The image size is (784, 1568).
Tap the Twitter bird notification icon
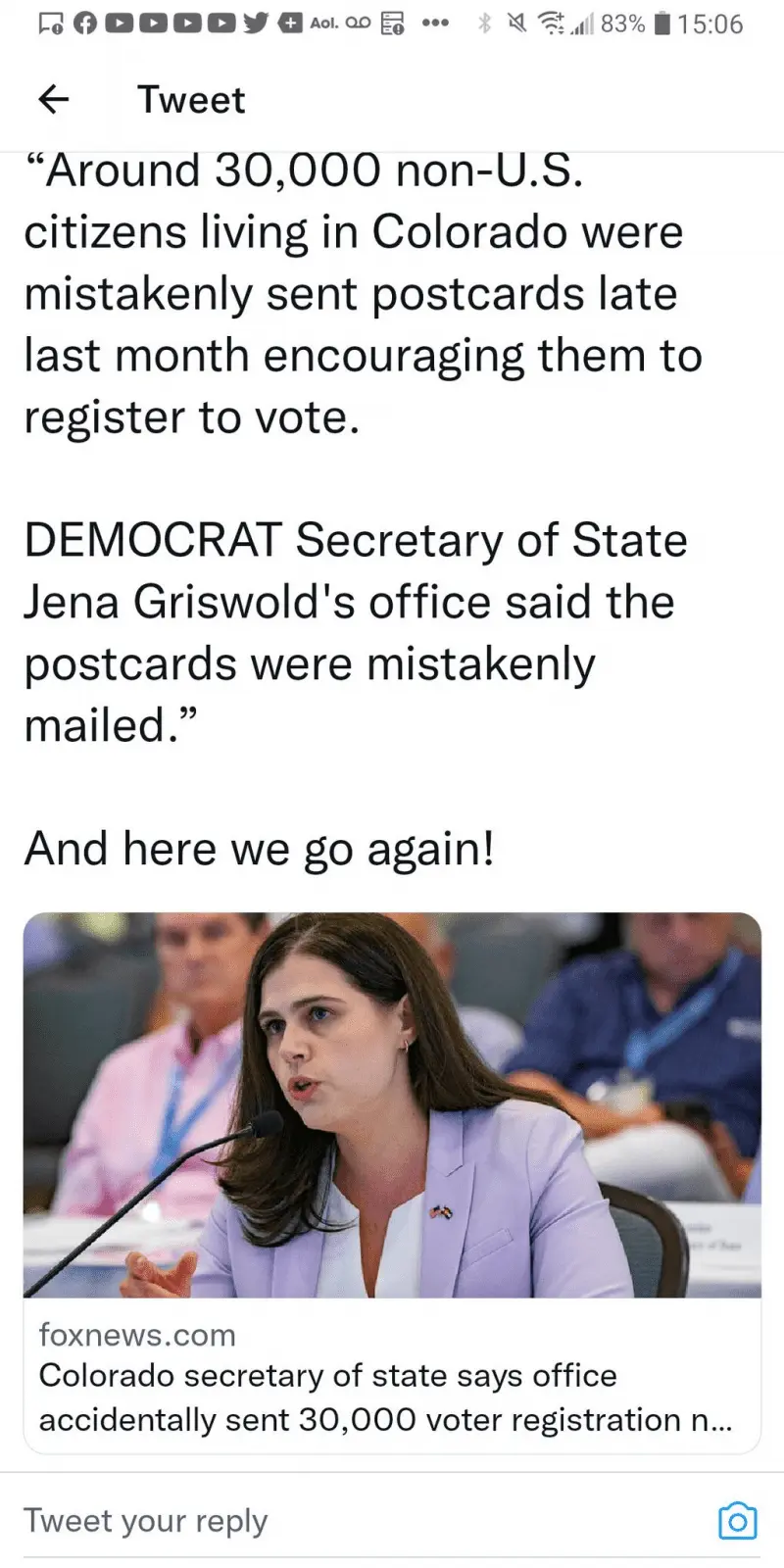pyautogui.click(x=255, y=24)
